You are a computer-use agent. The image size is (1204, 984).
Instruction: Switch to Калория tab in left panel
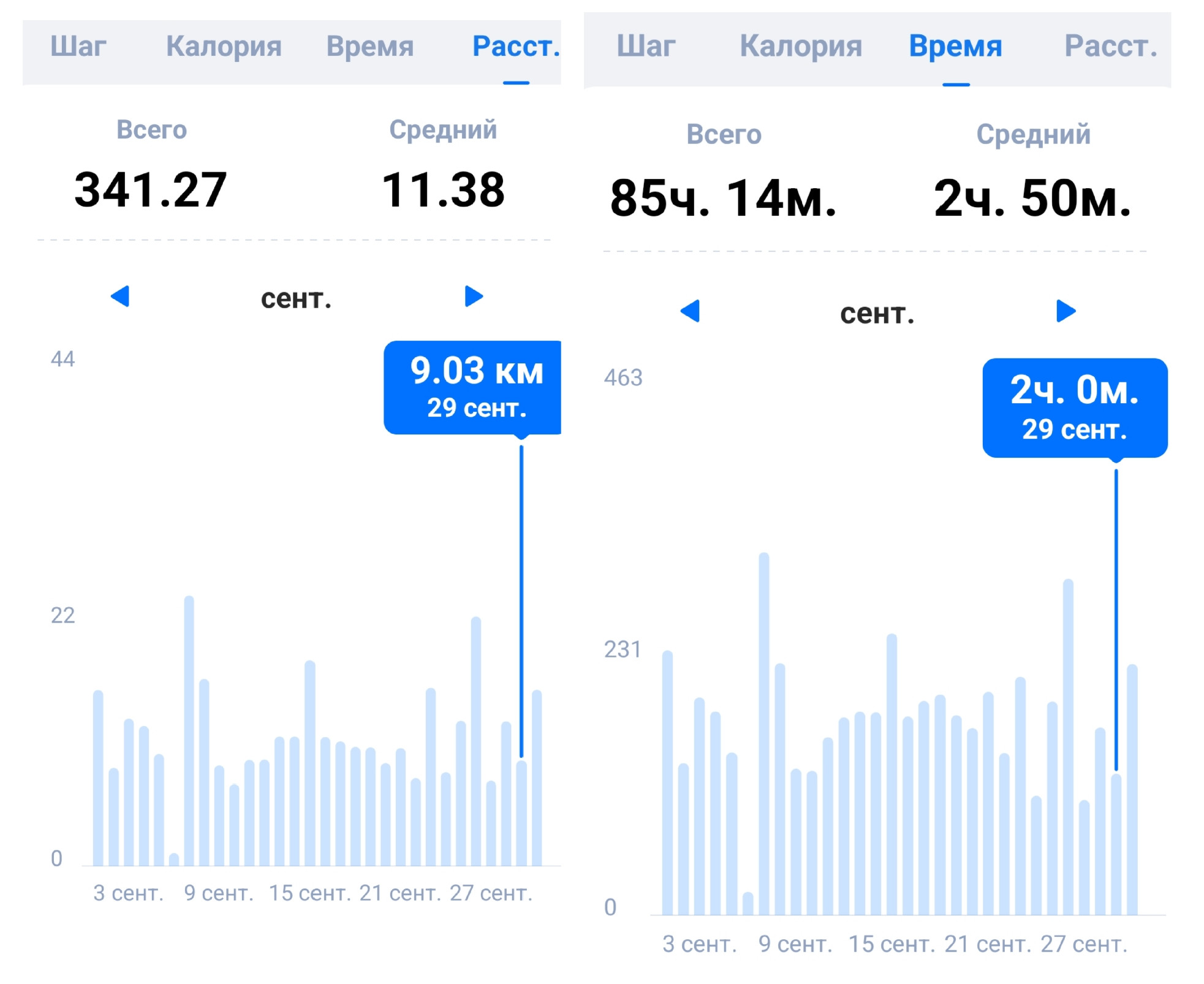point(224,47)
